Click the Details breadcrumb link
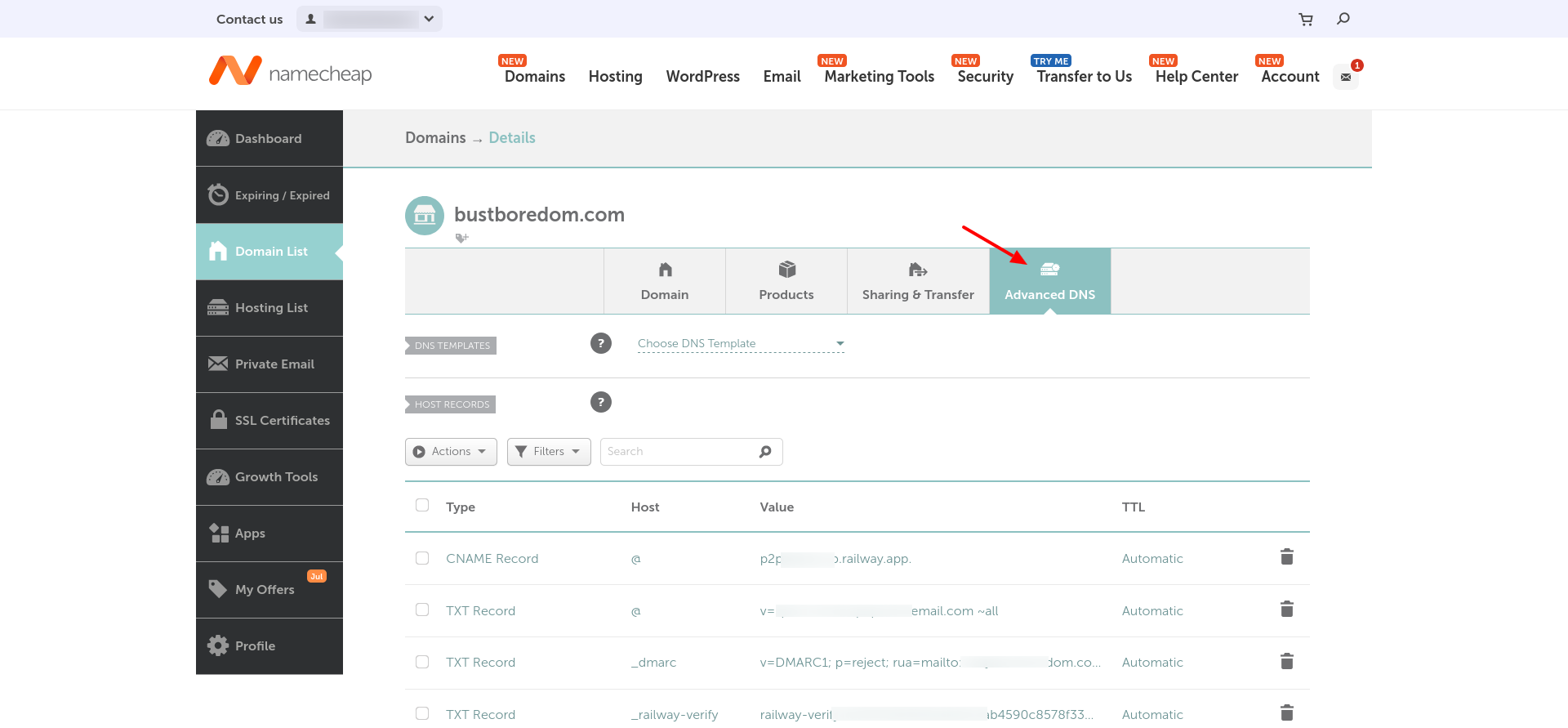The image size is (1568, 728). 512,137
